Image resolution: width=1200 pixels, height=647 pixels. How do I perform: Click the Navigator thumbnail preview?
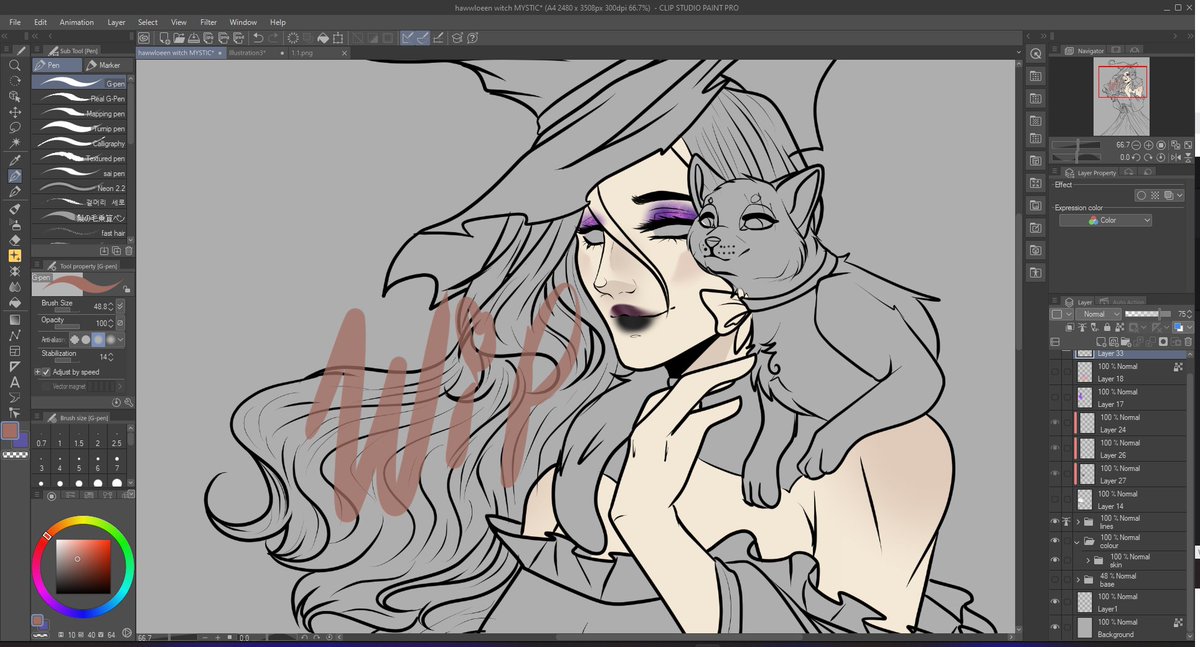pyautogui.click(x=1121, y=97)
